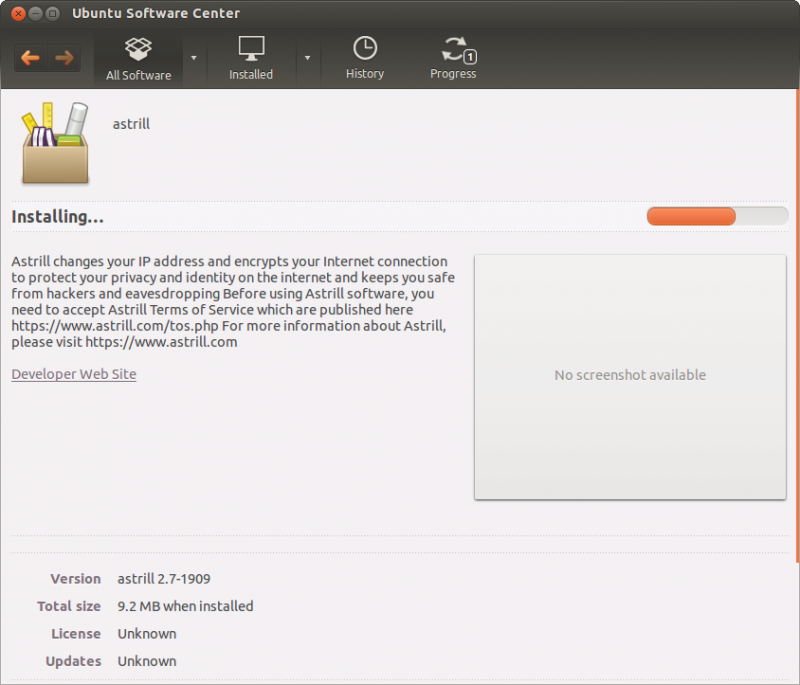Image resolution: width=800 pixels, height=685 pixels.
Task: Click the Installing... status text
Action: pos(58,217)
